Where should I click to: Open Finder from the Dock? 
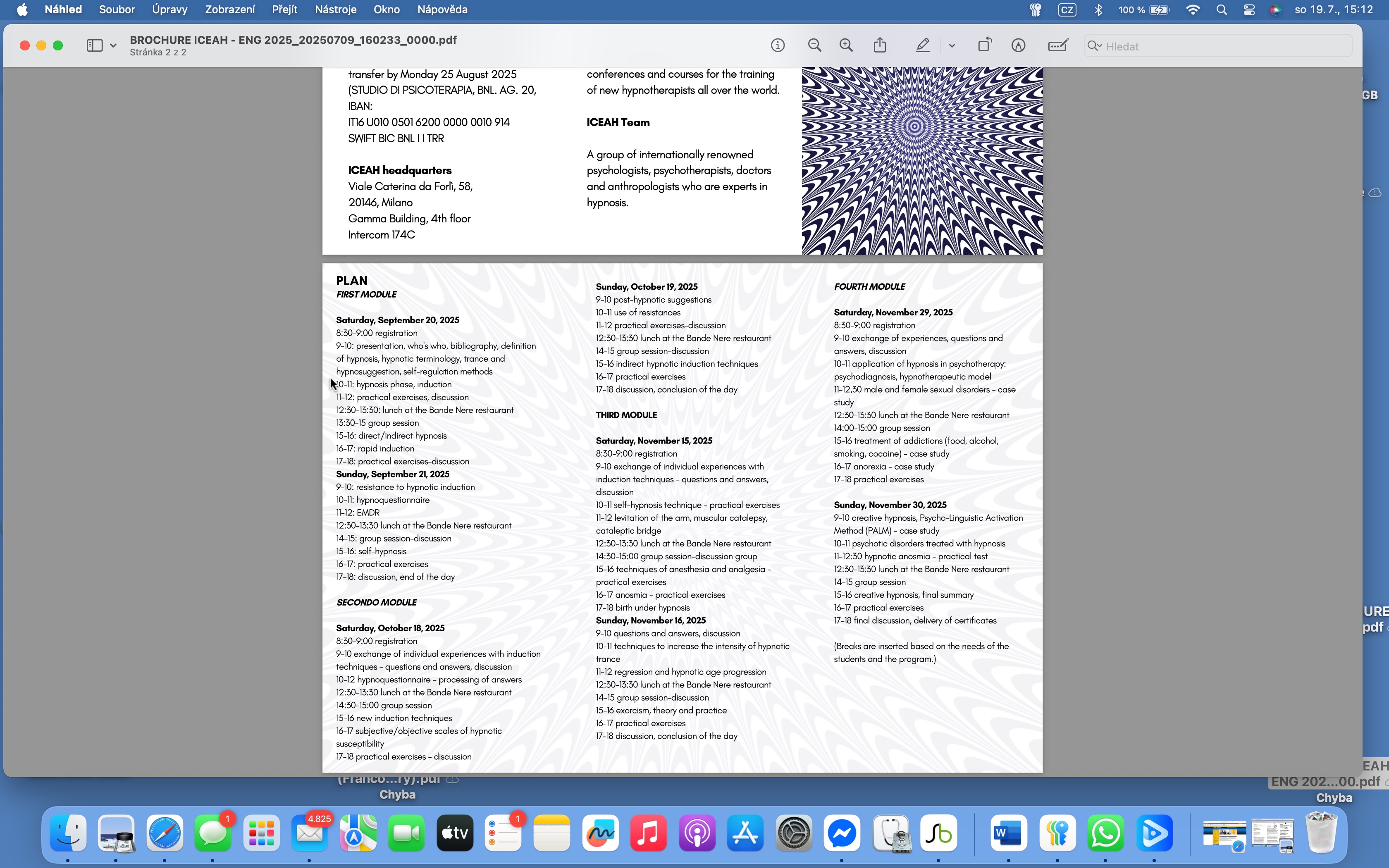coord(68,832)
